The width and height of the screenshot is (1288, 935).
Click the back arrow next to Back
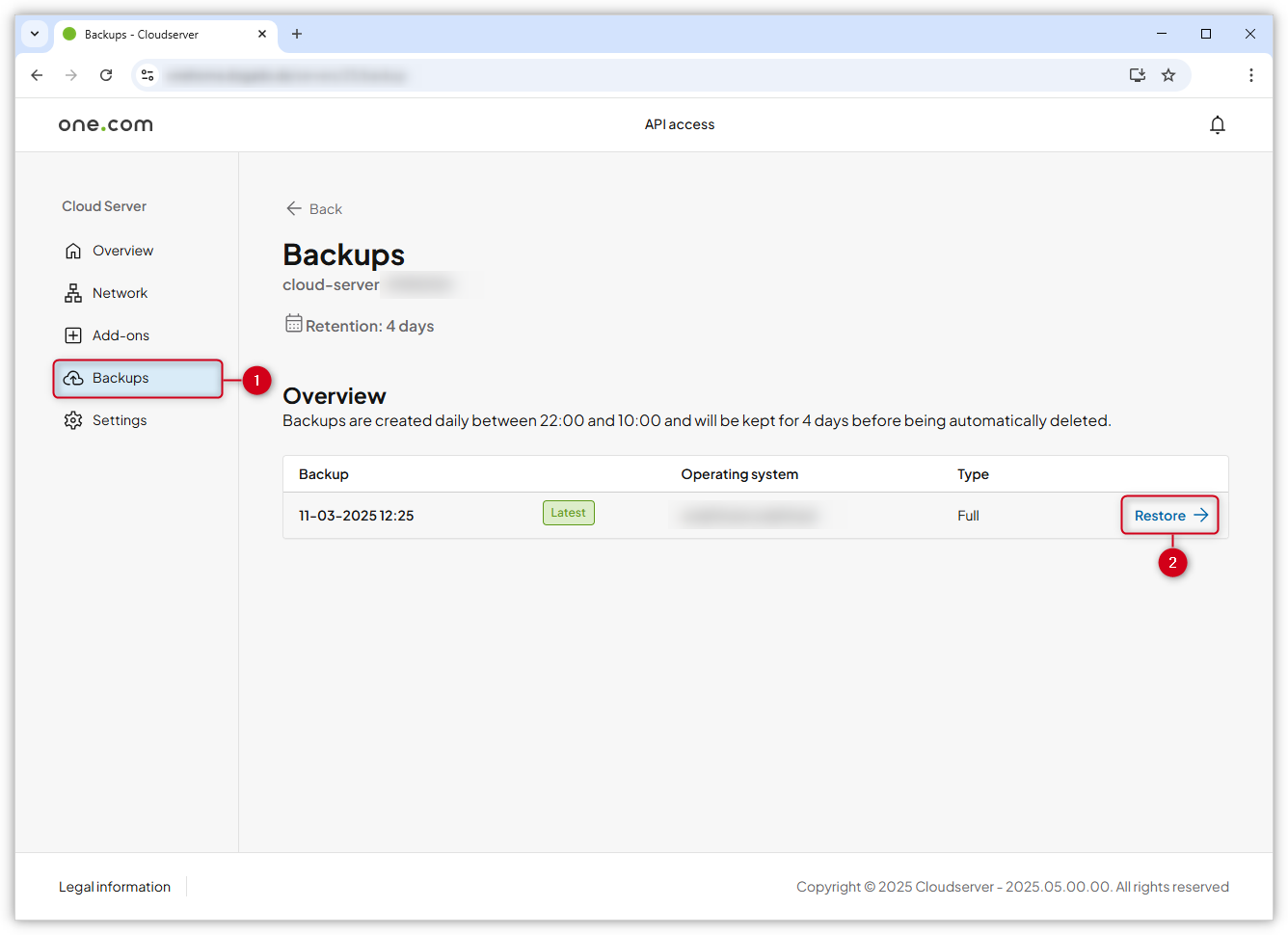coord(294,208)
